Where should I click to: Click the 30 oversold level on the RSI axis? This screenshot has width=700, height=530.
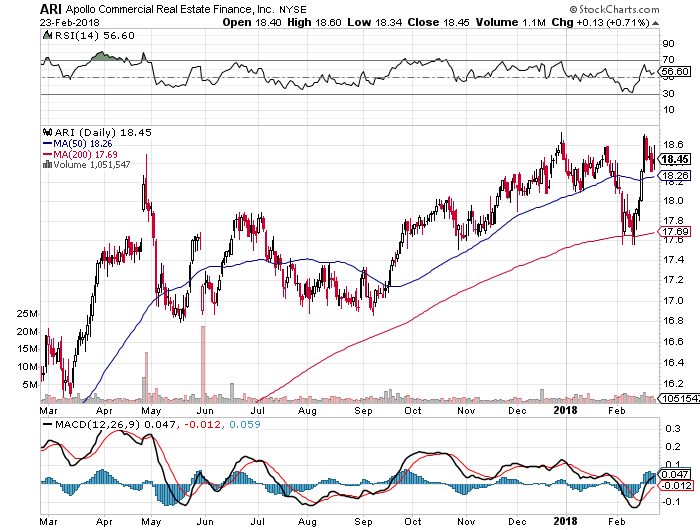click(x=668, y=94)
